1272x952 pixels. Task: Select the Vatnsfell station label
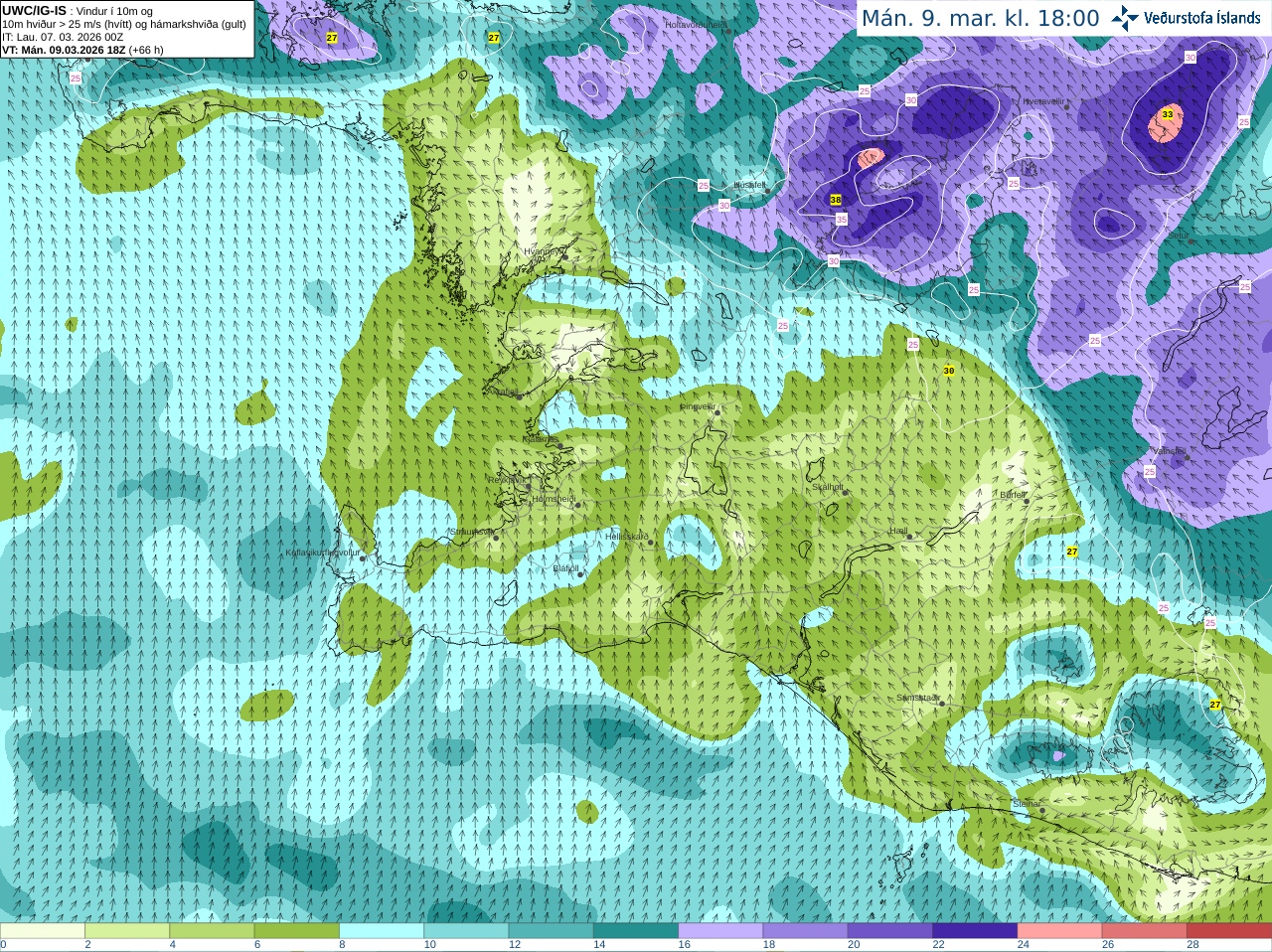pyautogui.click(x=1169, y=451)
